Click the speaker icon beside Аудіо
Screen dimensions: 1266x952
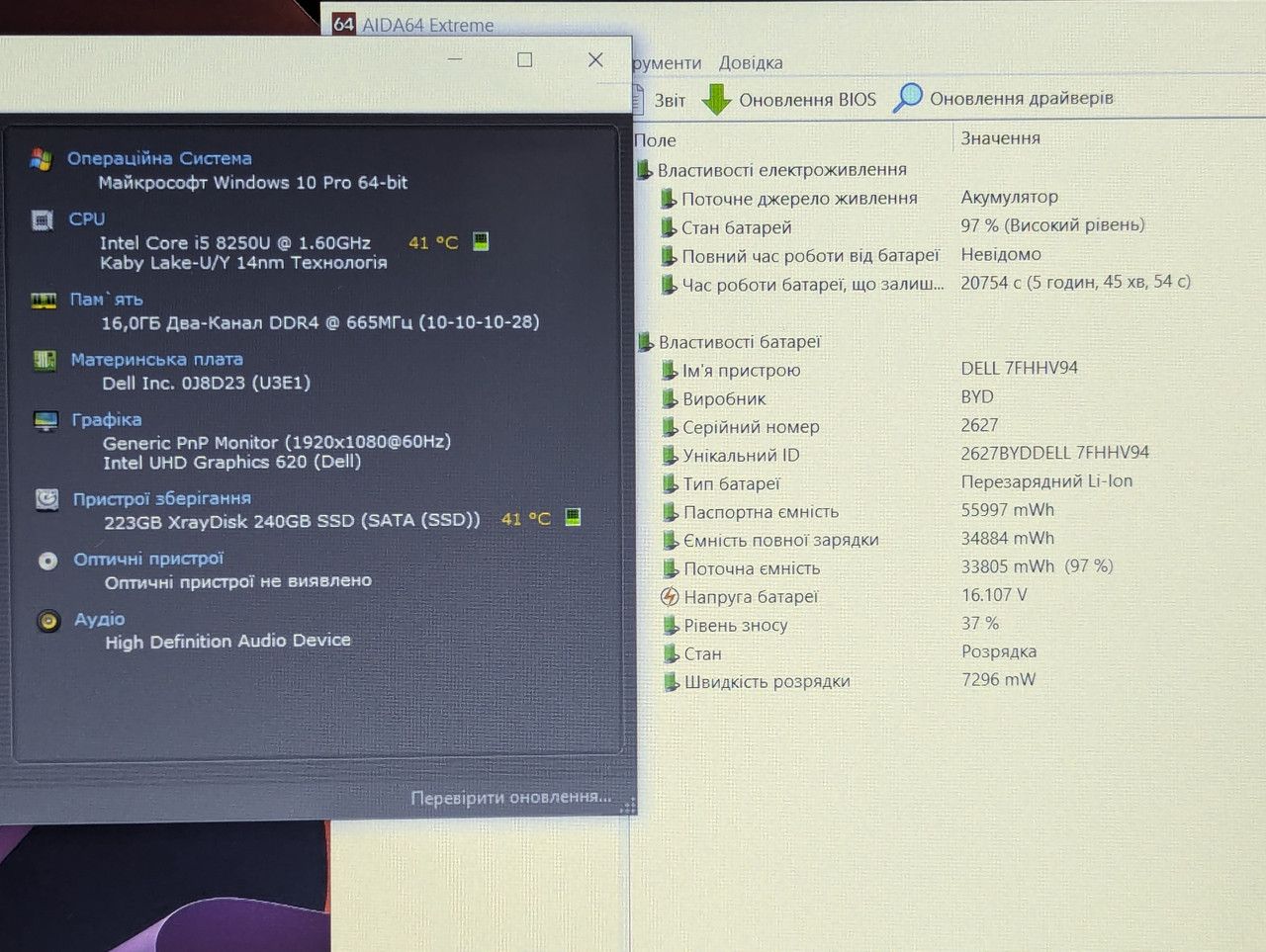point(48,621)
